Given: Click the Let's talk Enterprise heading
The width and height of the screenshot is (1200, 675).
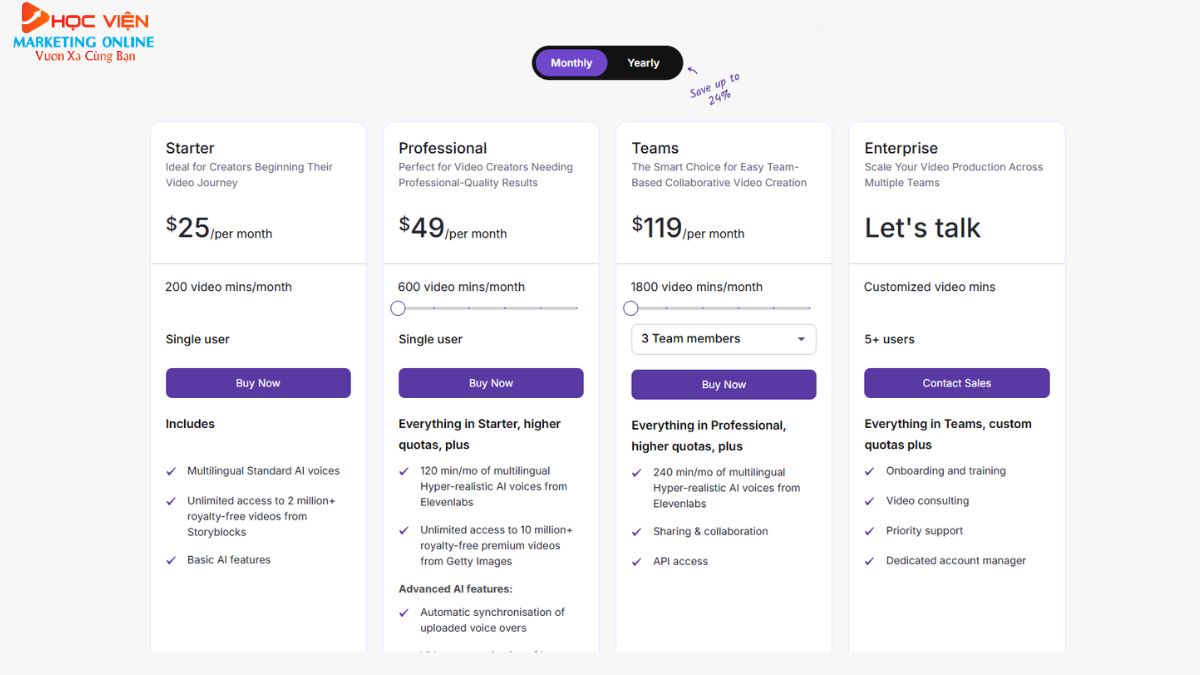Looking at the screenshot, I should coord(922,228).
